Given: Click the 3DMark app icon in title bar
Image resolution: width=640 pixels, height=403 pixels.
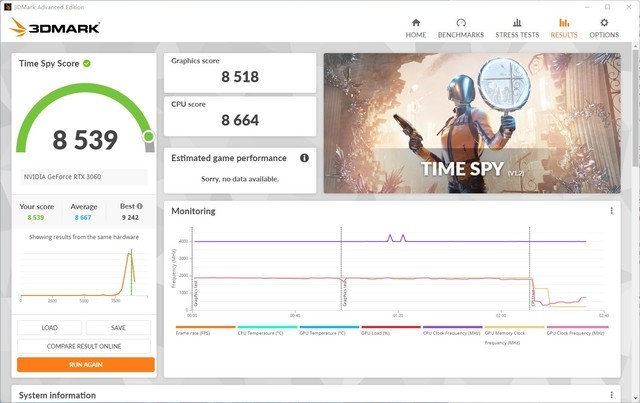Looking at the screenshot, I should click(7, 7).
